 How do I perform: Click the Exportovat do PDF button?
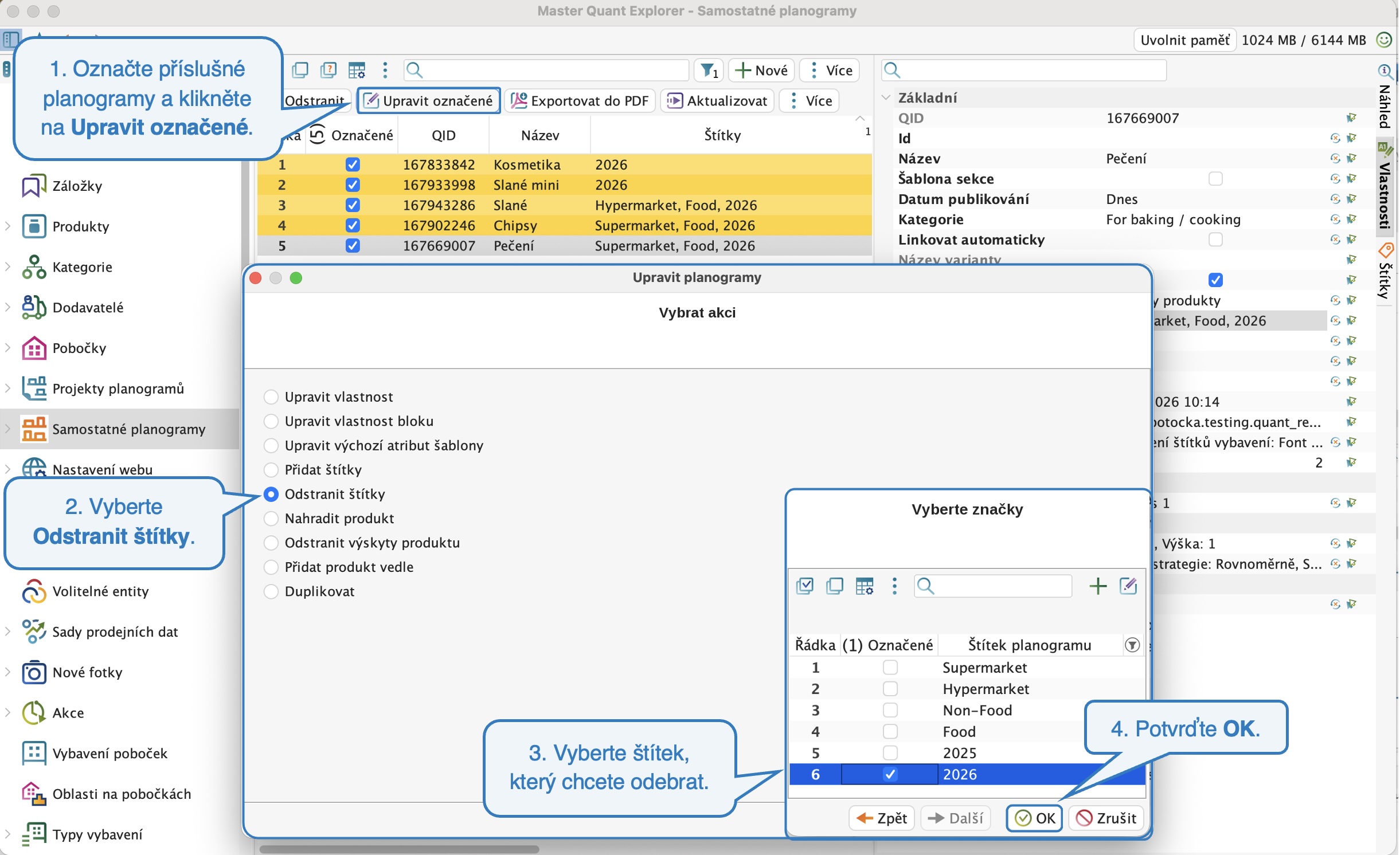(580, 101)
